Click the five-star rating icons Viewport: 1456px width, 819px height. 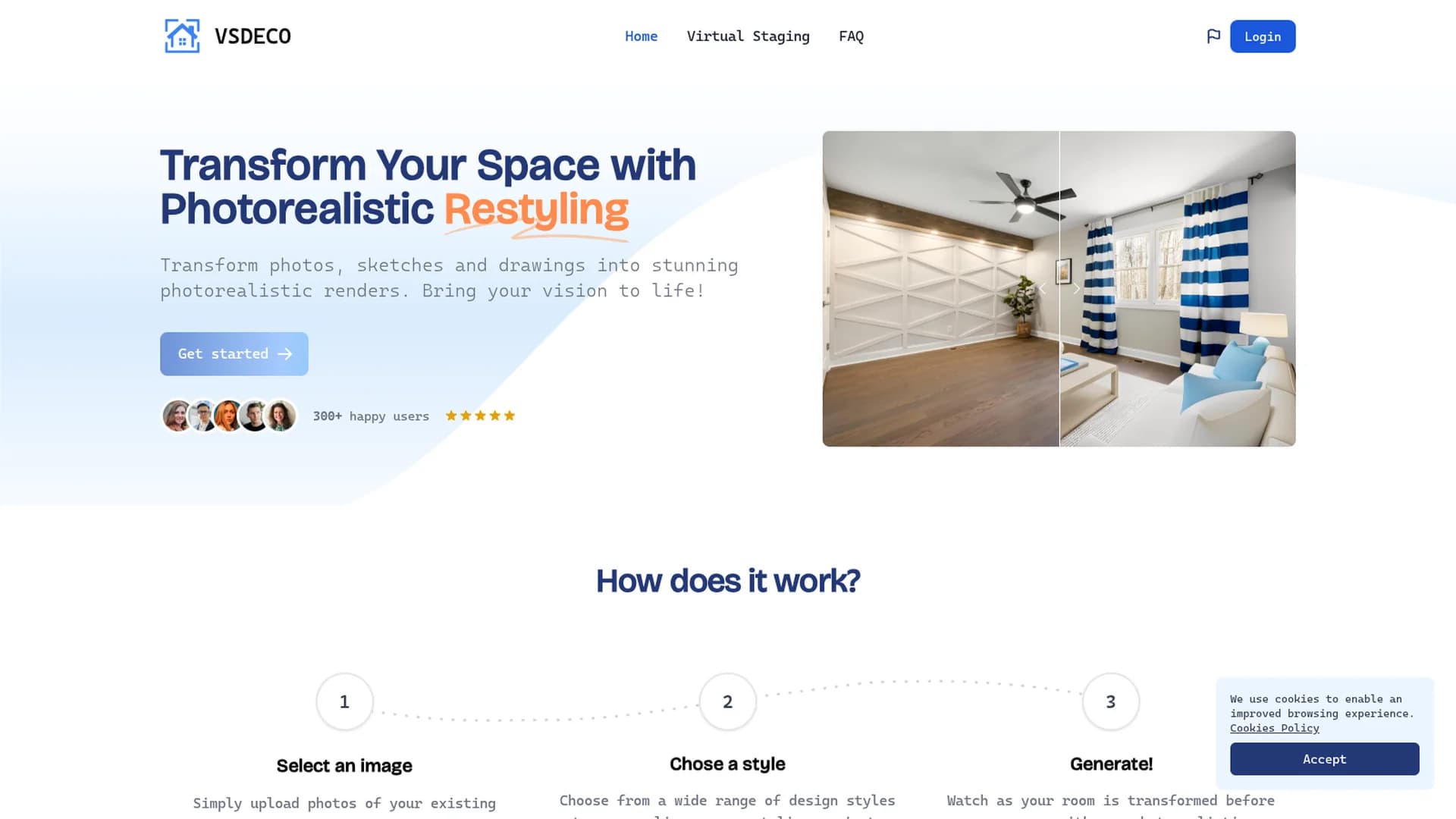[x=480, y=416]
